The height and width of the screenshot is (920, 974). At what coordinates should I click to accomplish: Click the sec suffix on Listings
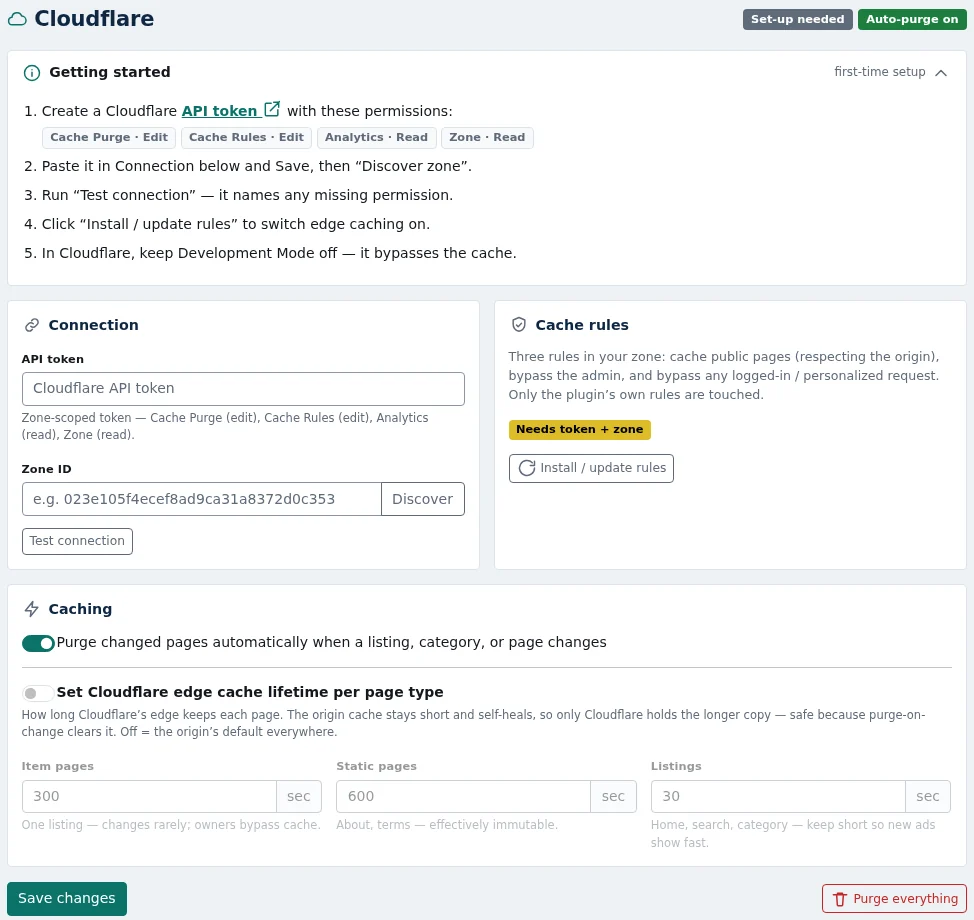928,796
